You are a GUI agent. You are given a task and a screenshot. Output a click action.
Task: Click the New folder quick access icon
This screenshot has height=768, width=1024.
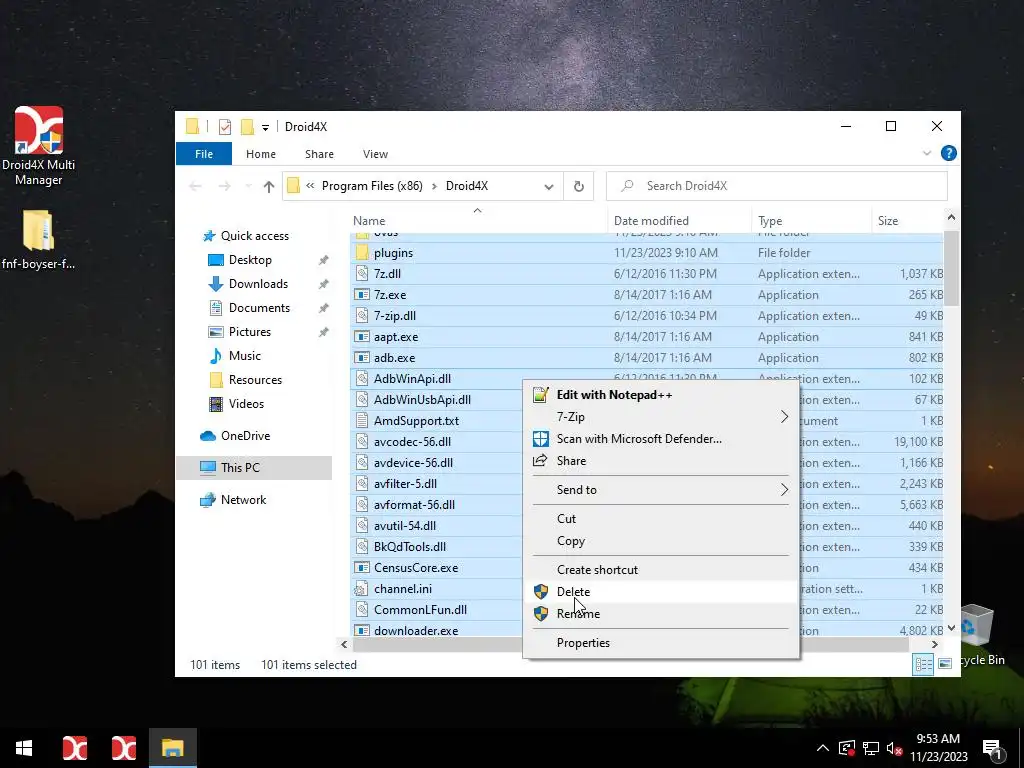click(x=247, y=127)
